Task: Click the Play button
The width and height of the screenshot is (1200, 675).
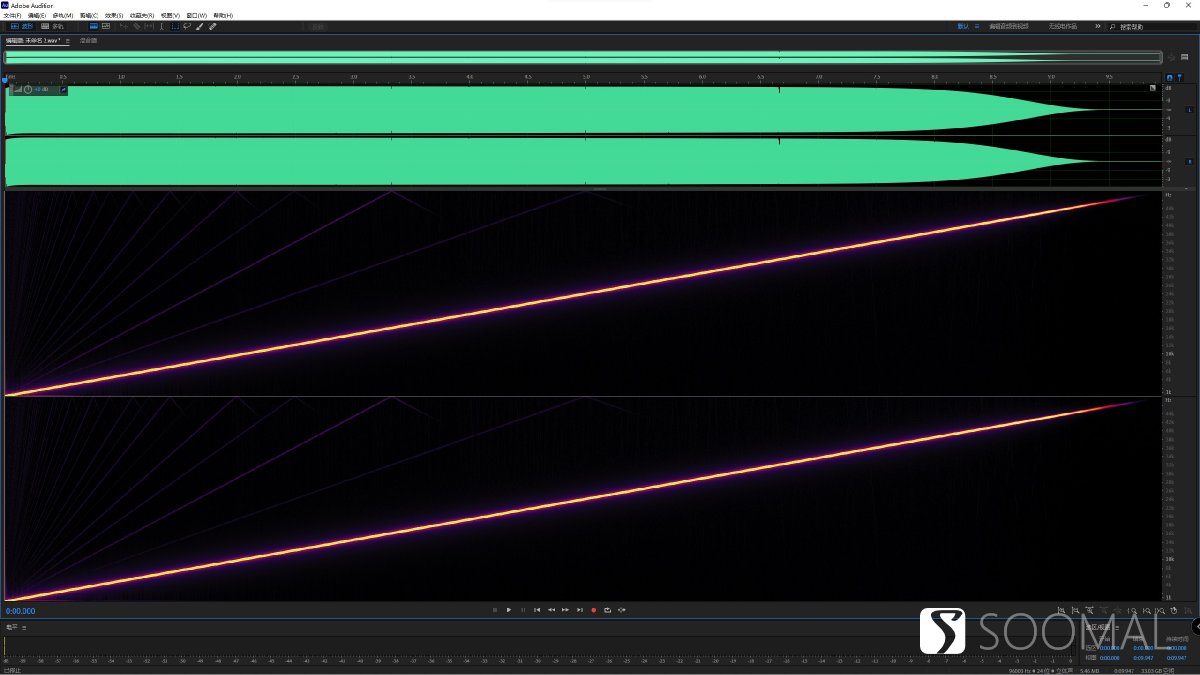Action: [508, 610]
